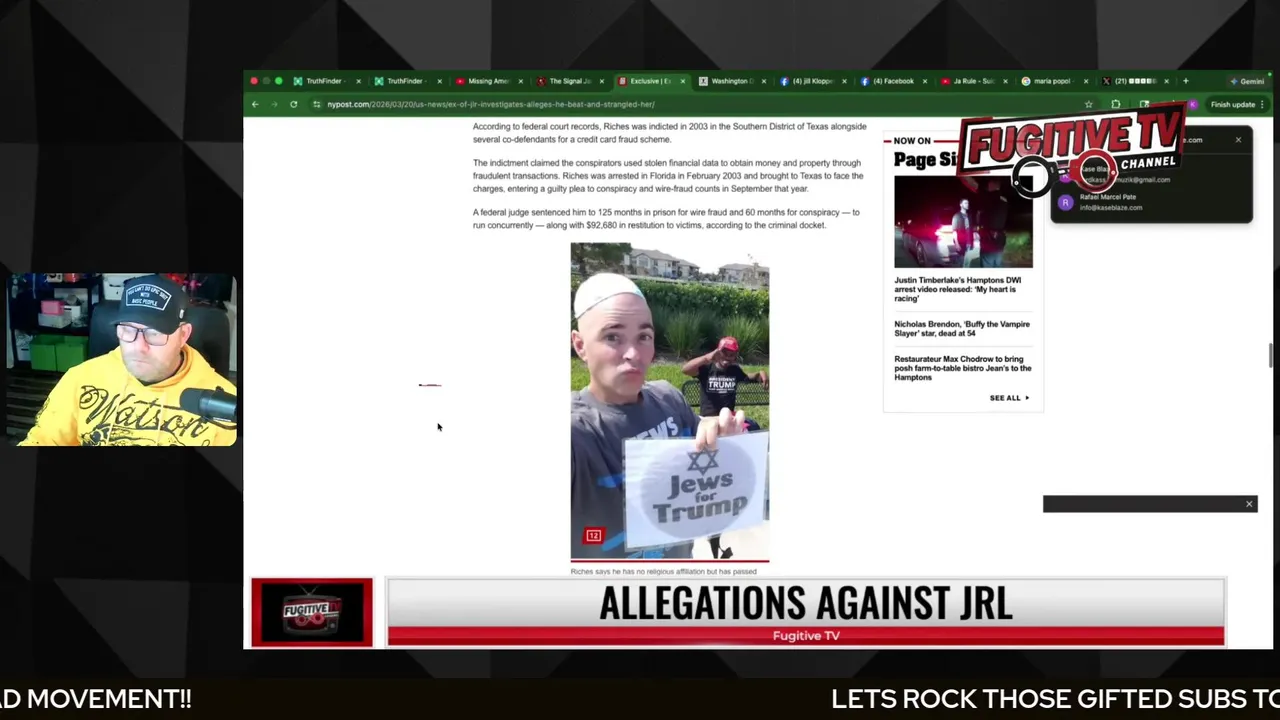
Task: Click paragraph starting 'The indictment claimed the conspirators'
Action: coord(668,176)
